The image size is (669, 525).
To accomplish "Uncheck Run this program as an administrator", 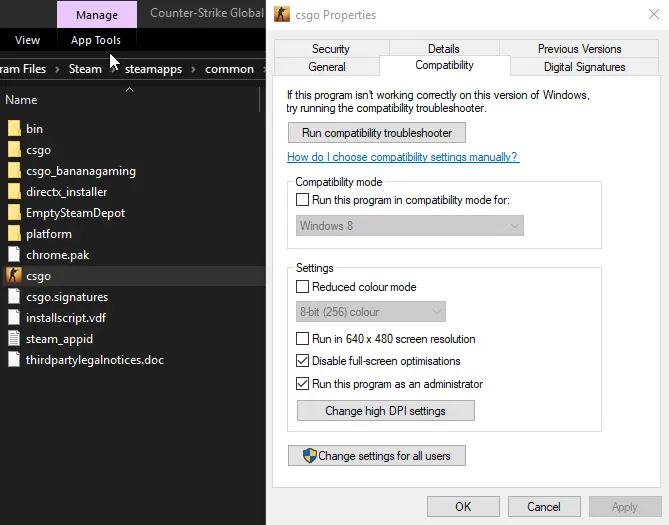I will click(302, 383).
